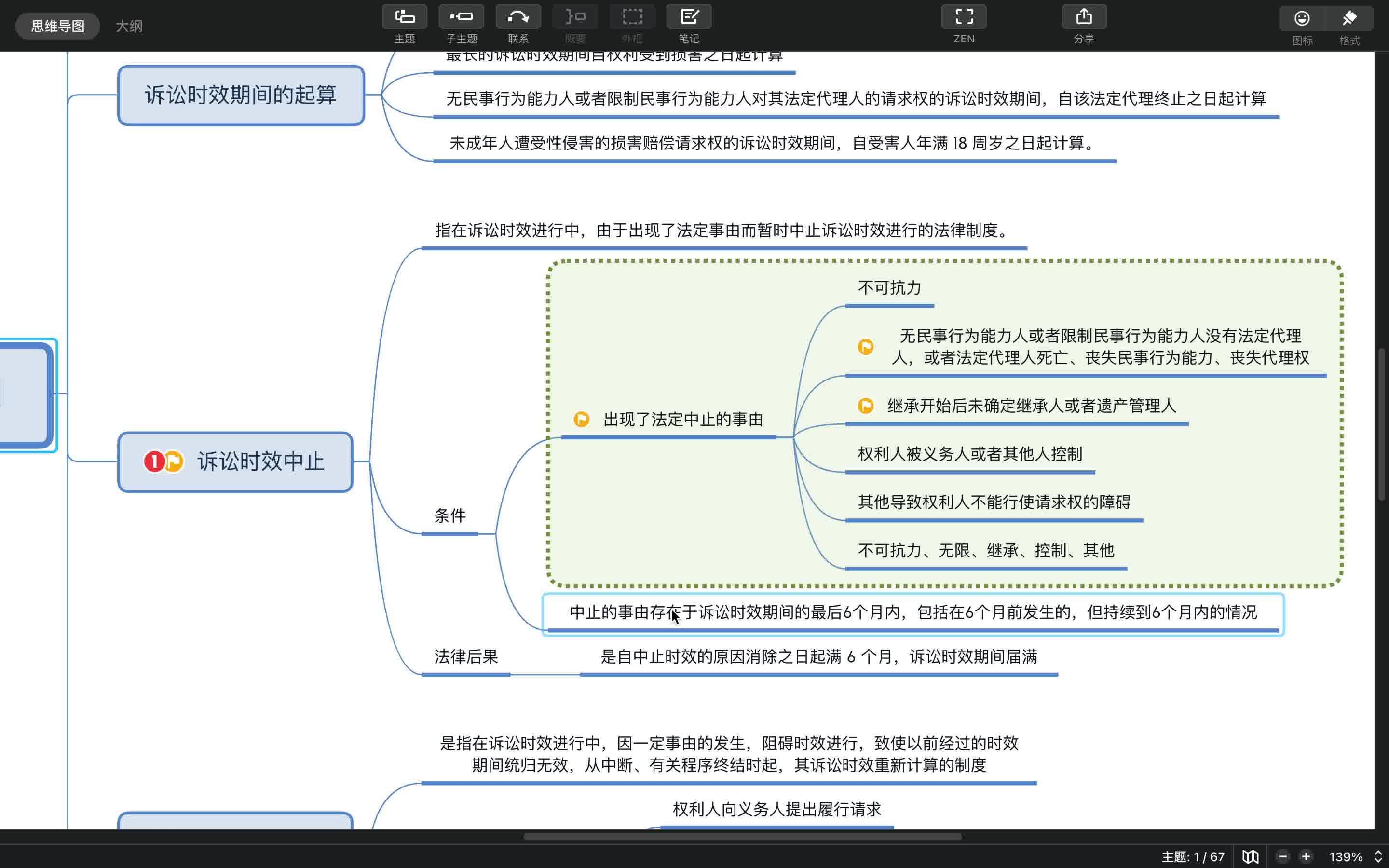Select the green dashed boundary frame edge
The width and height of the screenshot is (1389, 868).
click(x=944, y=262)
